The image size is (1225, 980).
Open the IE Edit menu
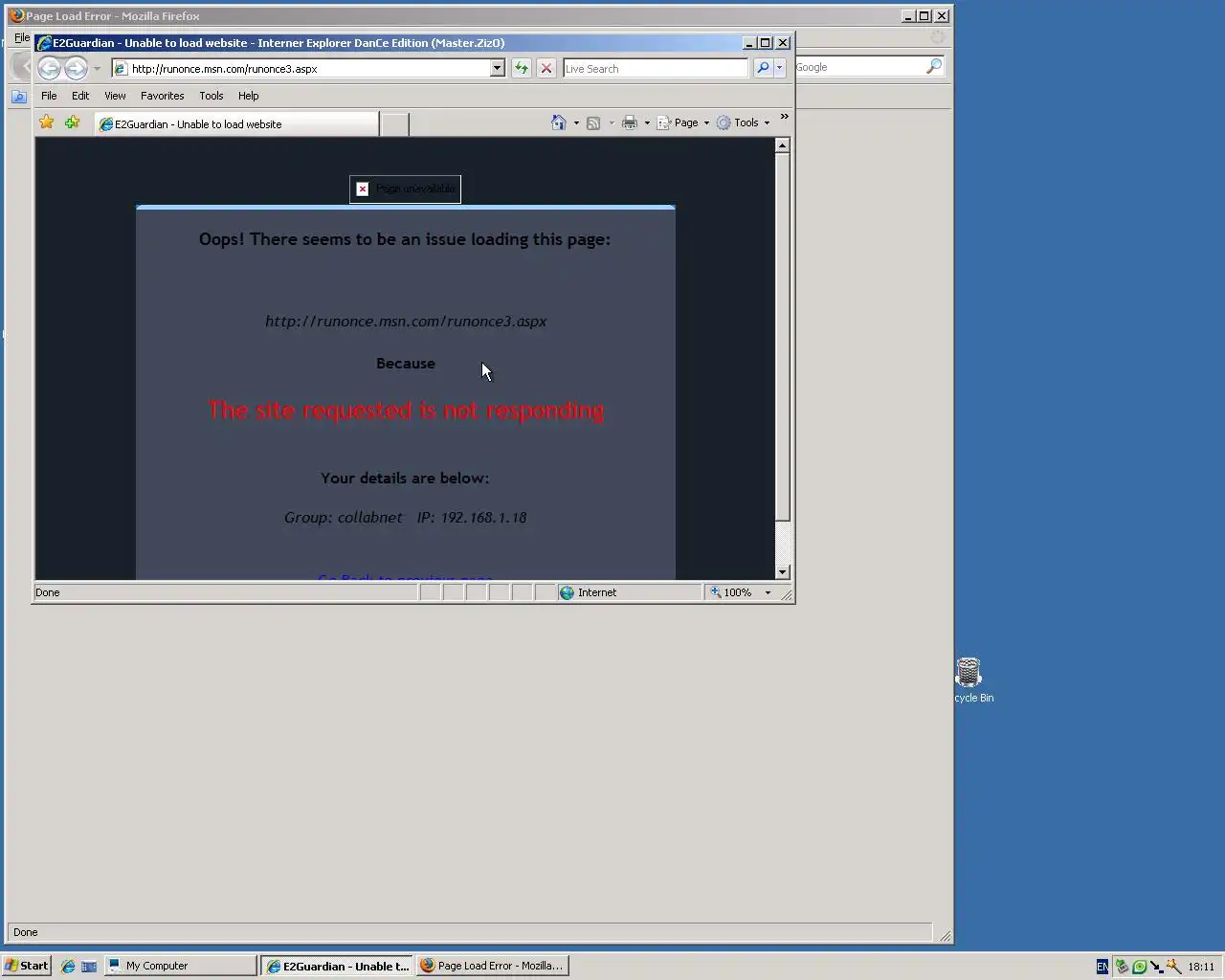coord(80,96)
